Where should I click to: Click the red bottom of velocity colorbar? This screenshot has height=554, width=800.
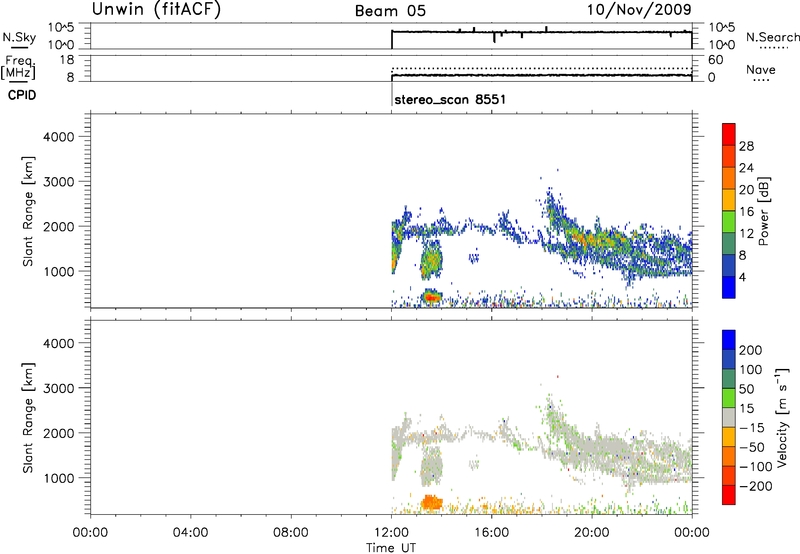pyautogui.click(x=729, y=495)
